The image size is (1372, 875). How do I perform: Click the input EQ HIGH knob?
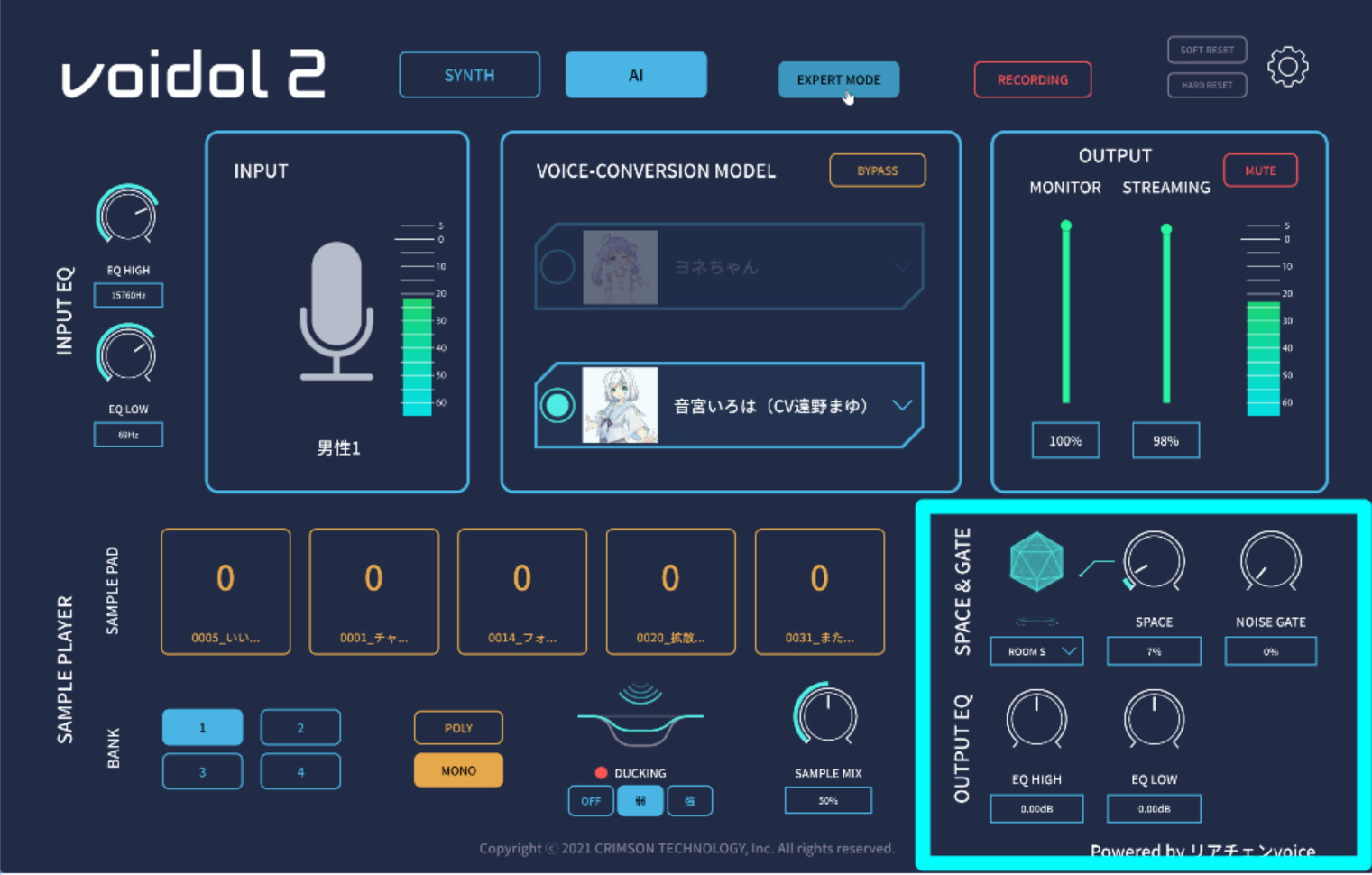click(127, 216)
